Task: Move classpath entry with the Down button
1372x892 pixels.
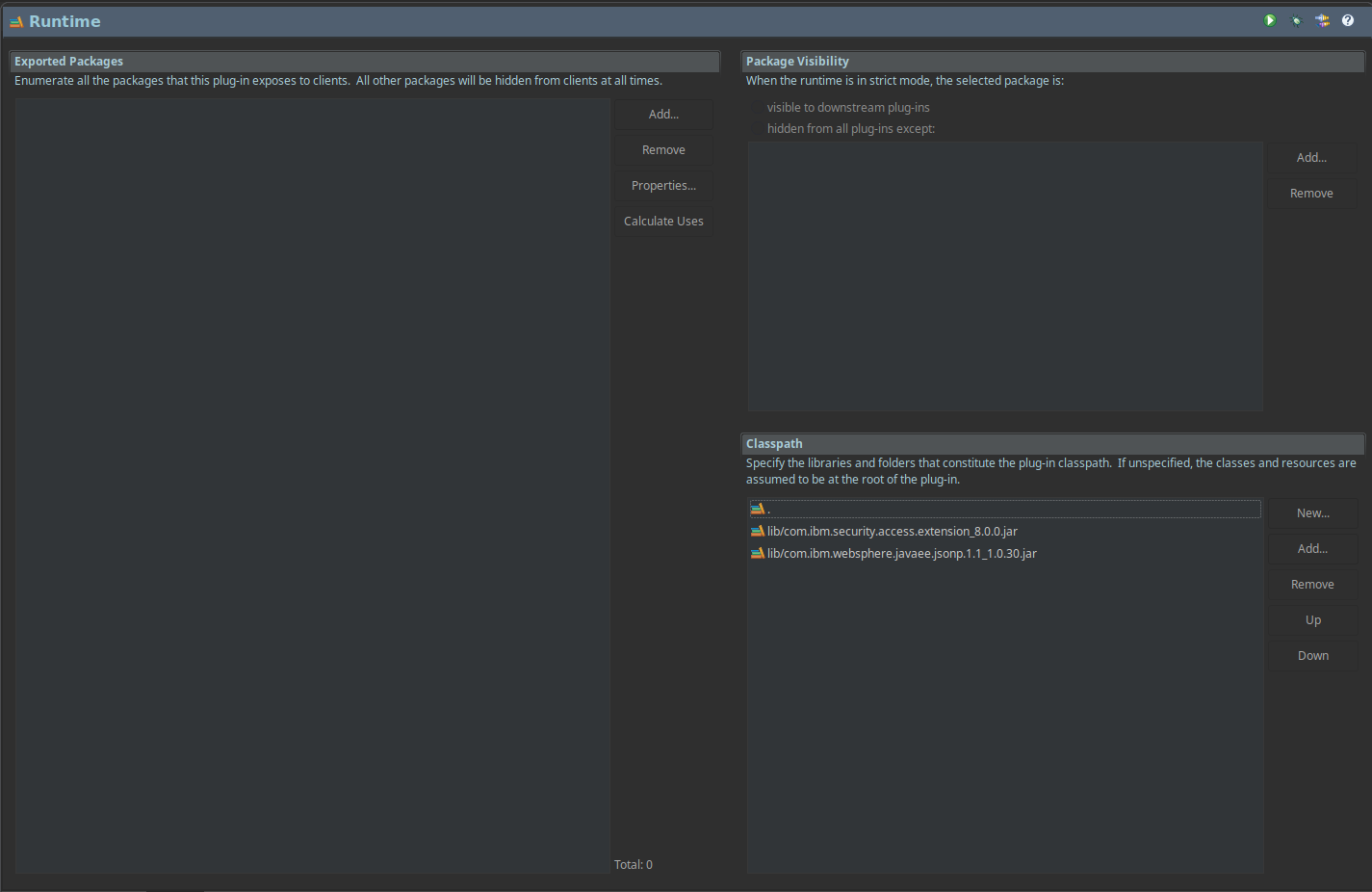Action: pos(1313,655)
